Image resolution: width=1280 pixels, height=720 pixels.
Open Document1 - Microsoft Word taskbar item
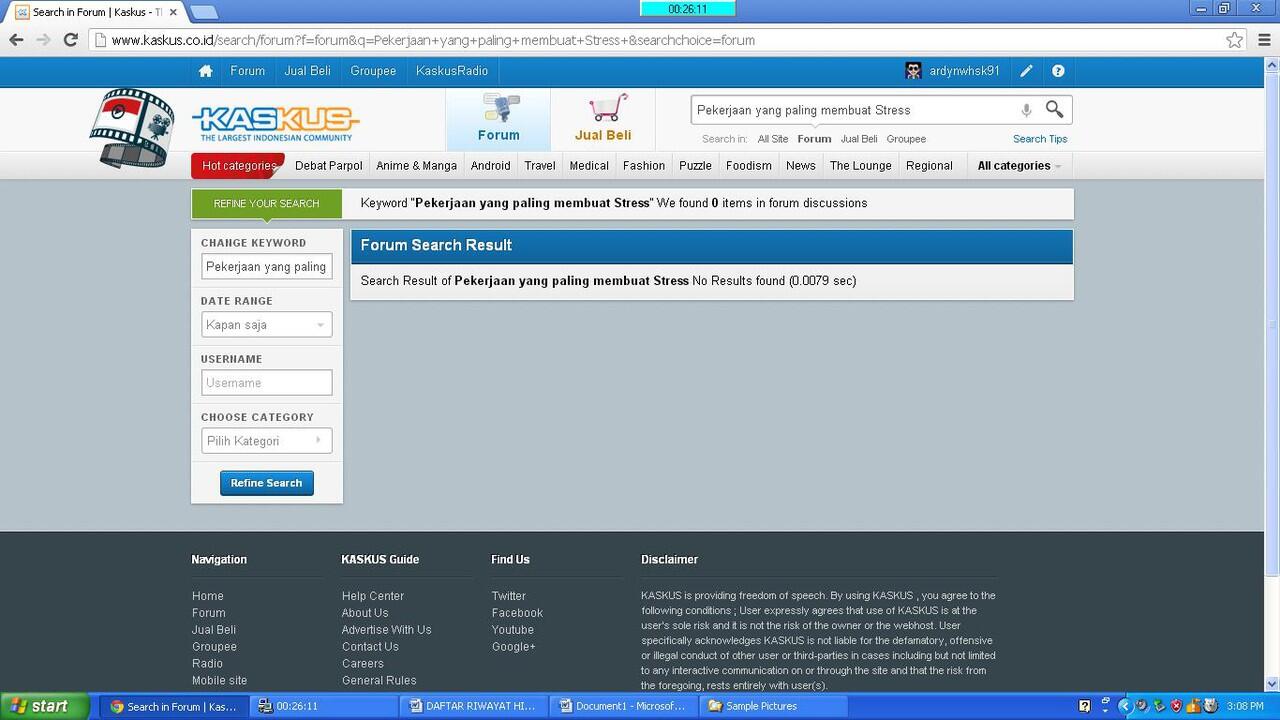click(x=621, y=706)
